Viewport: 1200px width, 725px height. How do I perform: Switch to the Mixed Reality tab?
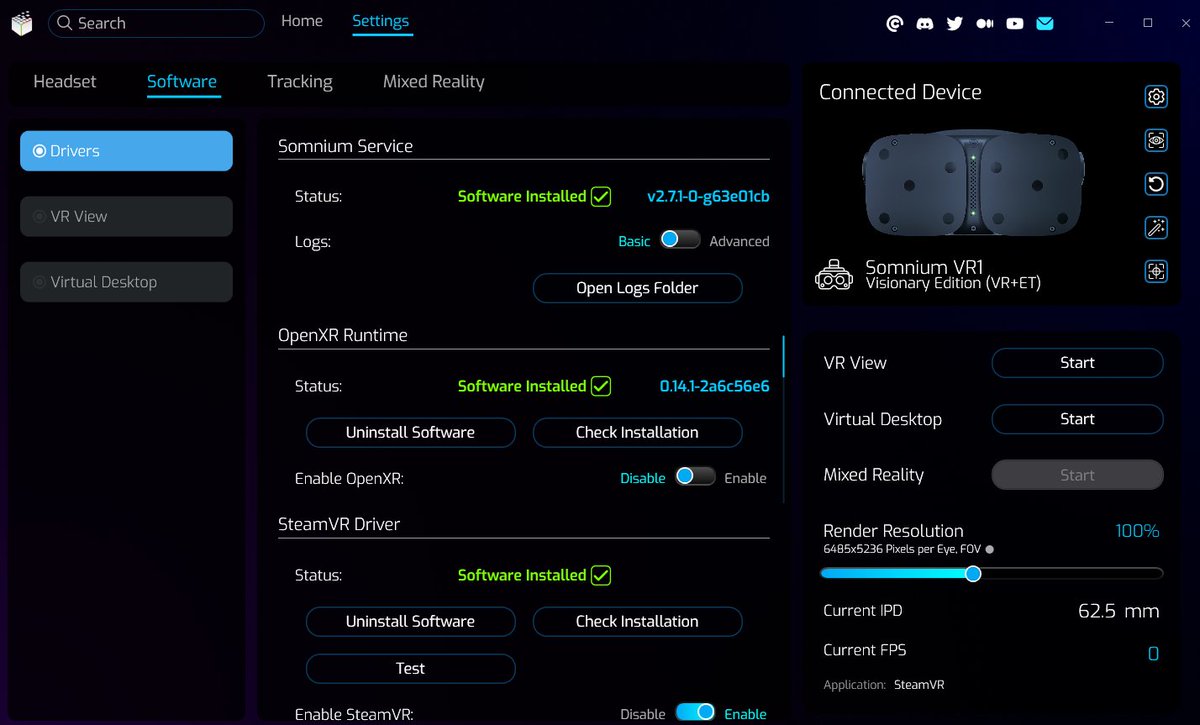click(434, 82)
